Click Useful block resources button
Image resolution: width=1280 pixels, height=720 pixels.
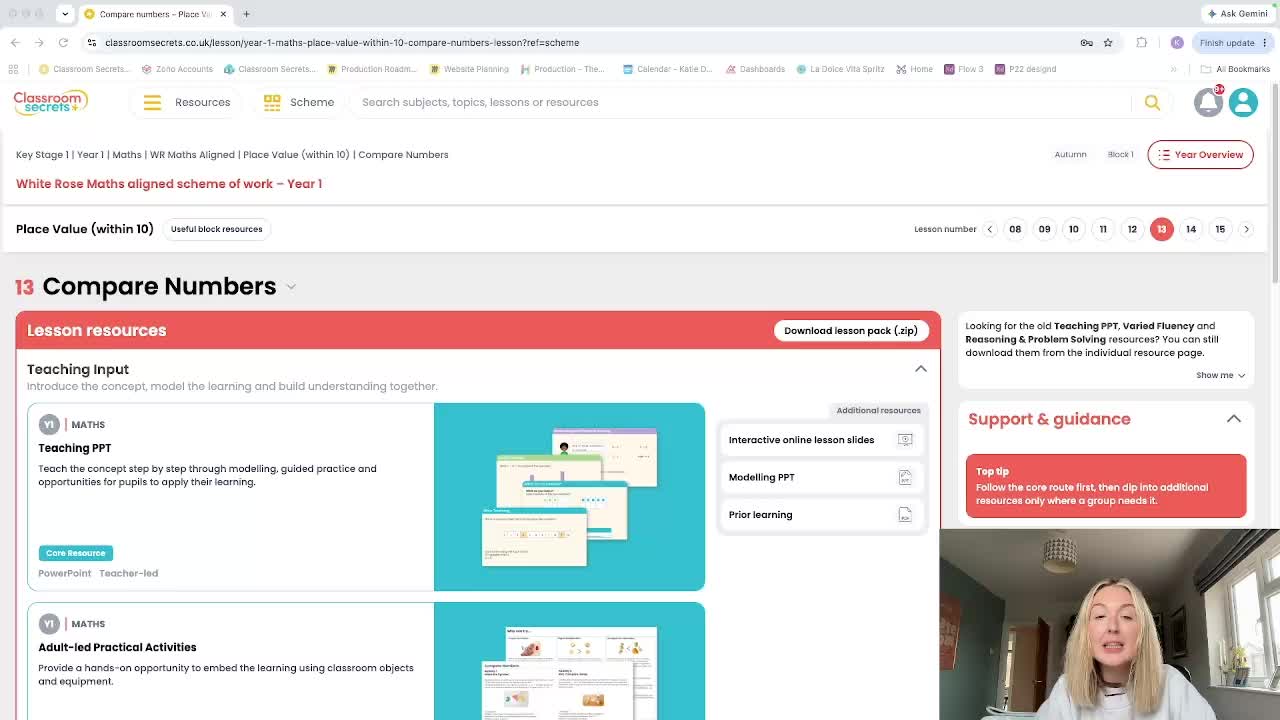216,229
